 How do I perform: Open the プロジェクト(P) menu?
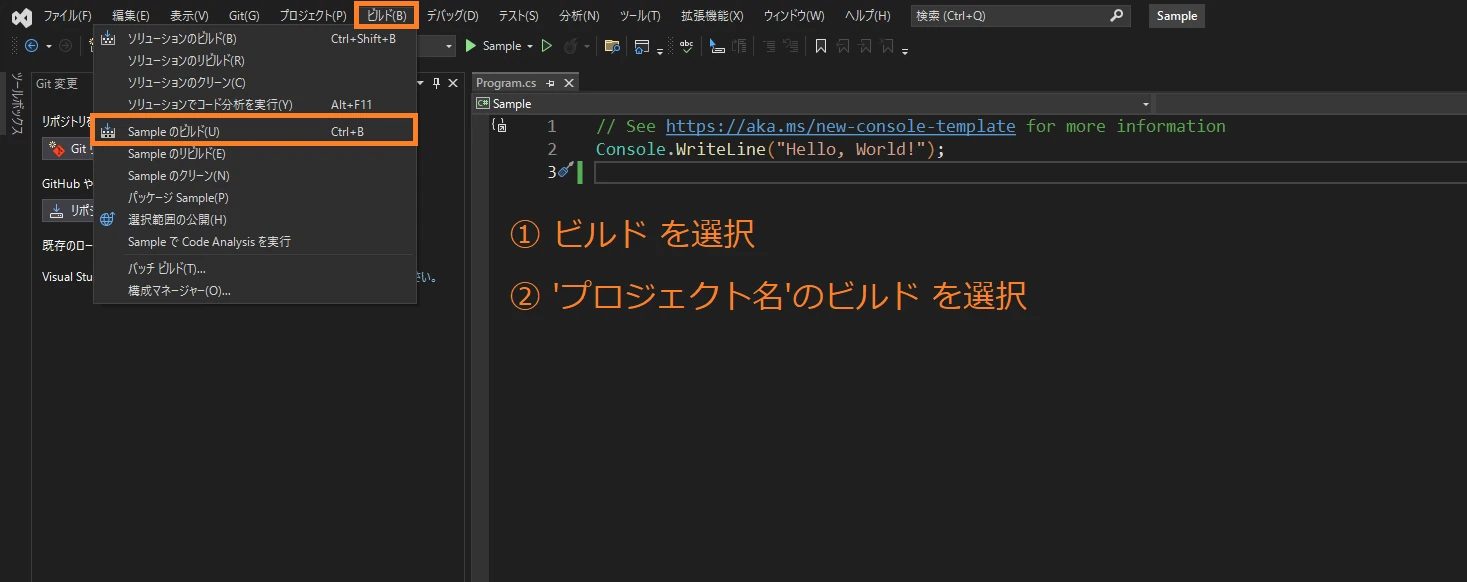click(313, 16)
